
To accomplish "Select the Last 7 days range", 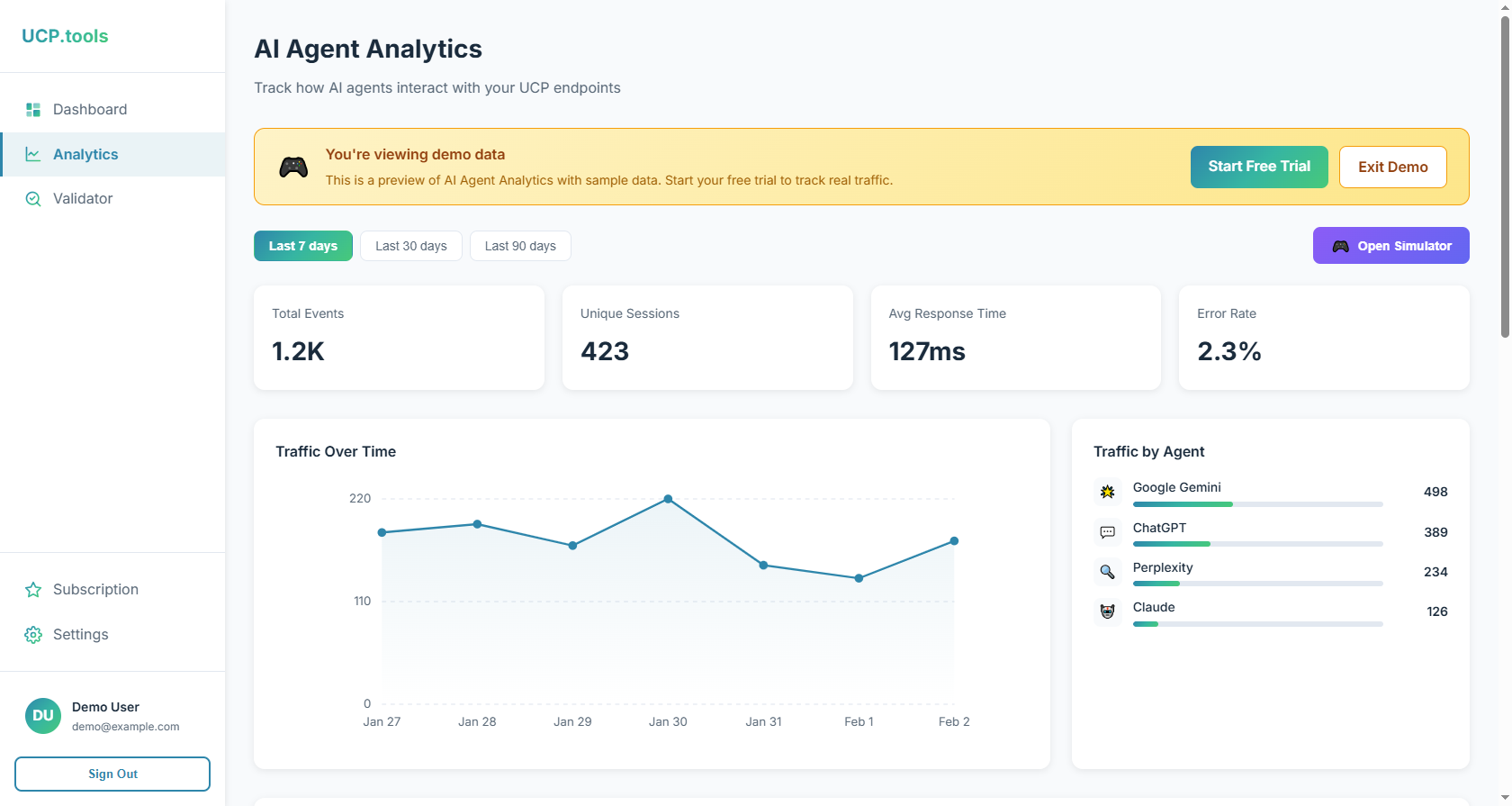I will pyautogui.click(x=303, y=246).
